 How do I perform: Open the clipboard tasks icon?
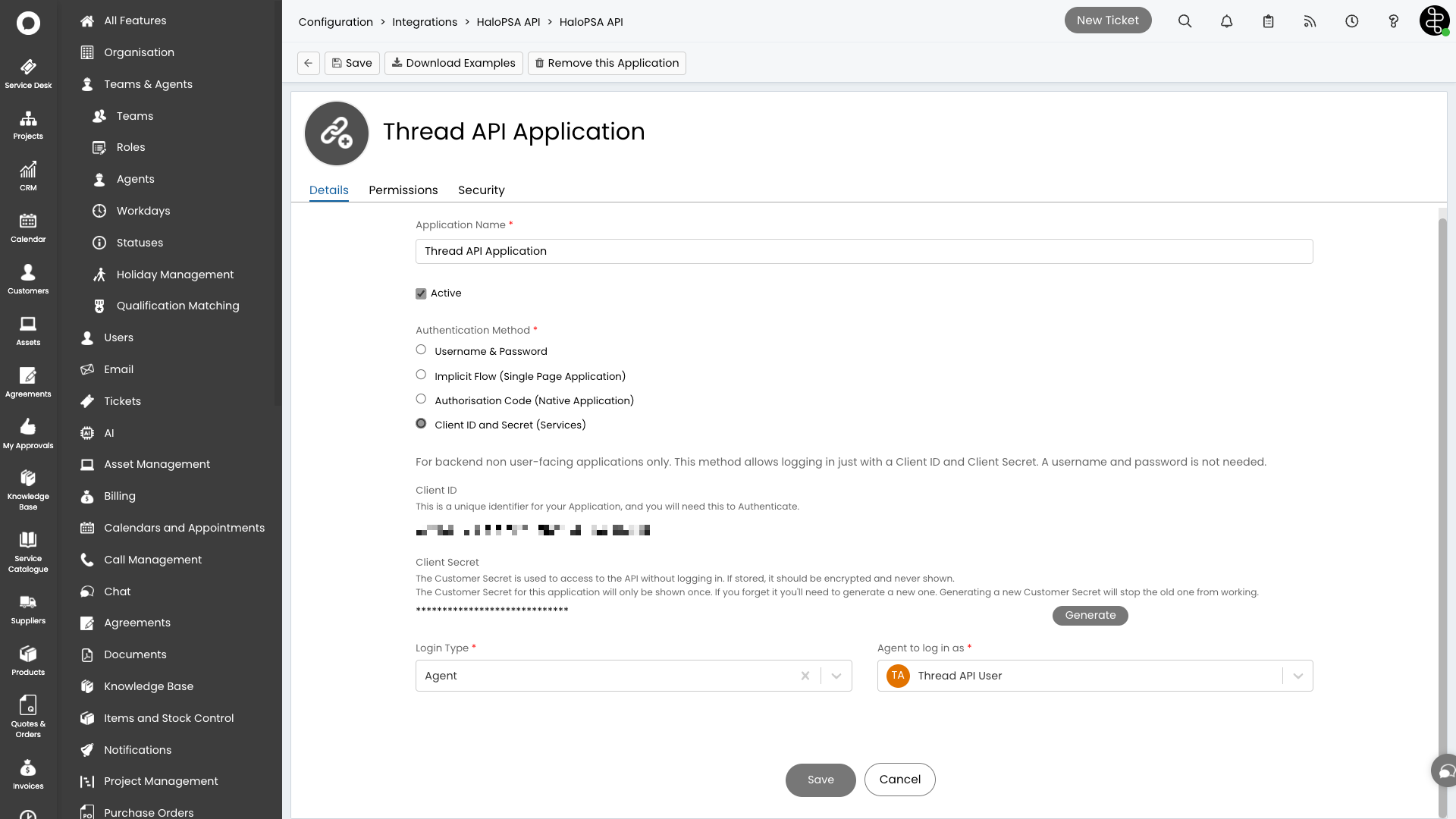[x=1269, y=21]
